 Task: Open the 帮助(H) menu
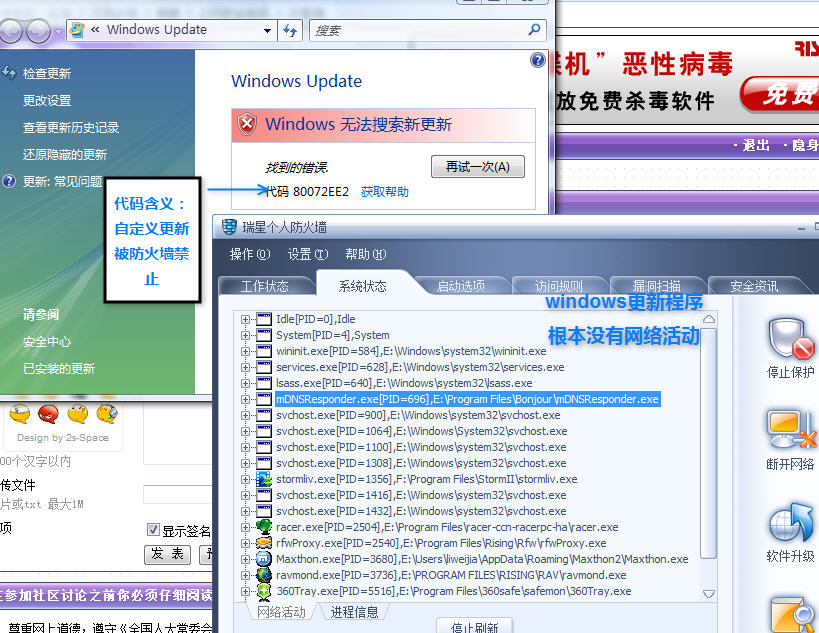(366, 254)
